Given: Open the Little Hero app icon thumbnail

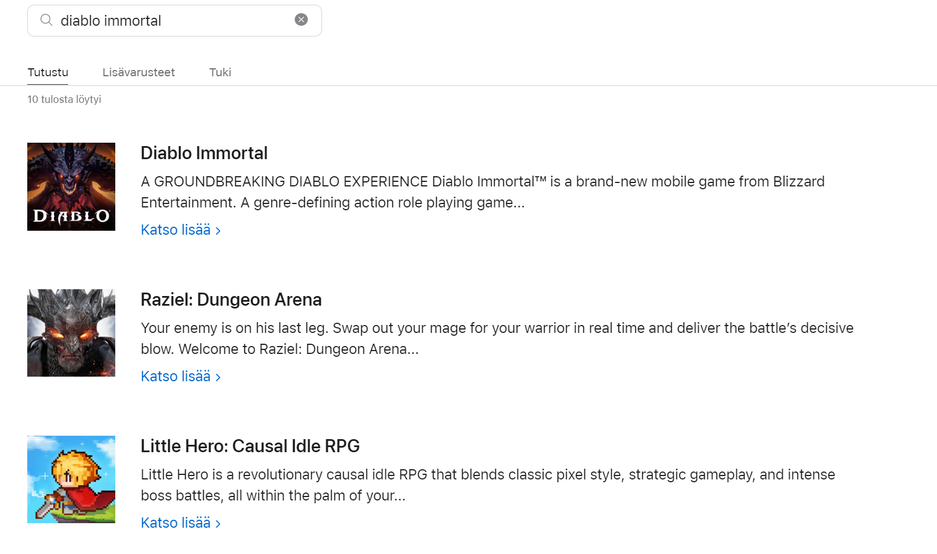Looking at the screenshot, I should click(71, 479).
